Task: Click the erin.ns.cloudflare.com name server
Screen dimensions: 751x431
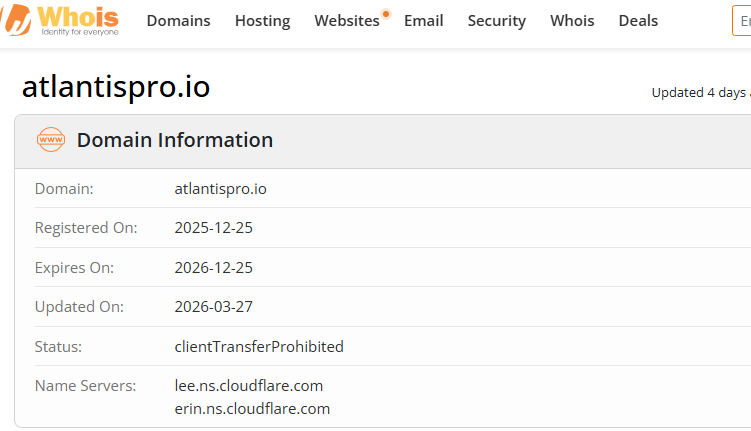Action: pos(252,408)
